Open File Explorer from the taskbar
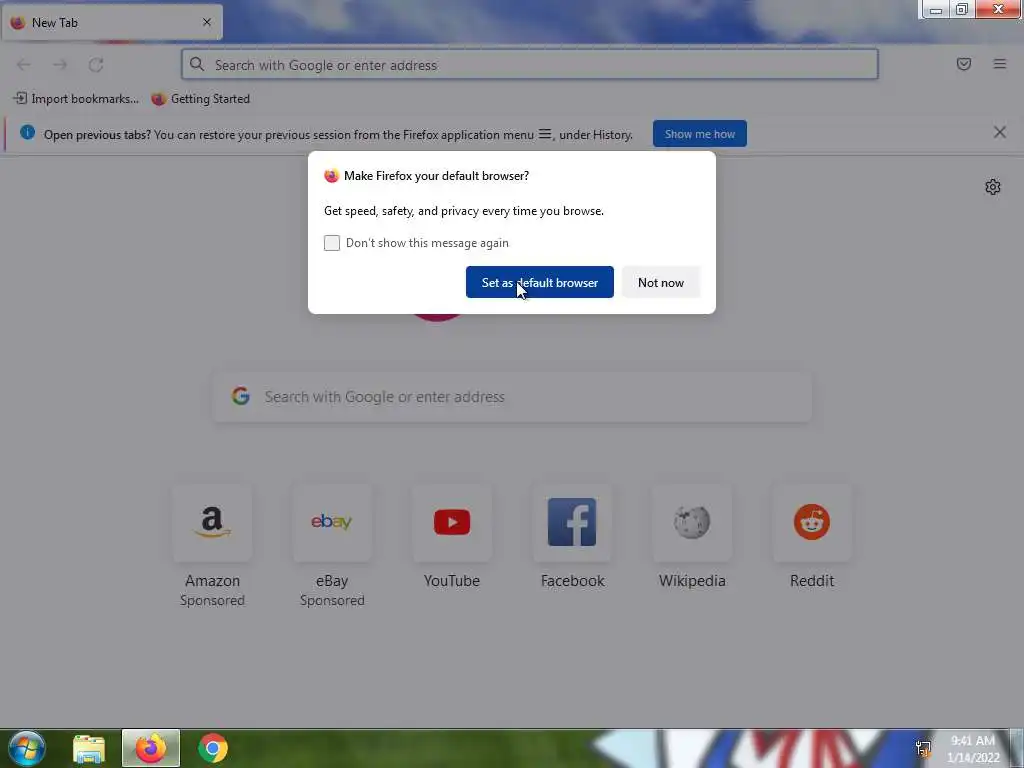Viewport: 1024px width, 768px height. coord(89,748)
